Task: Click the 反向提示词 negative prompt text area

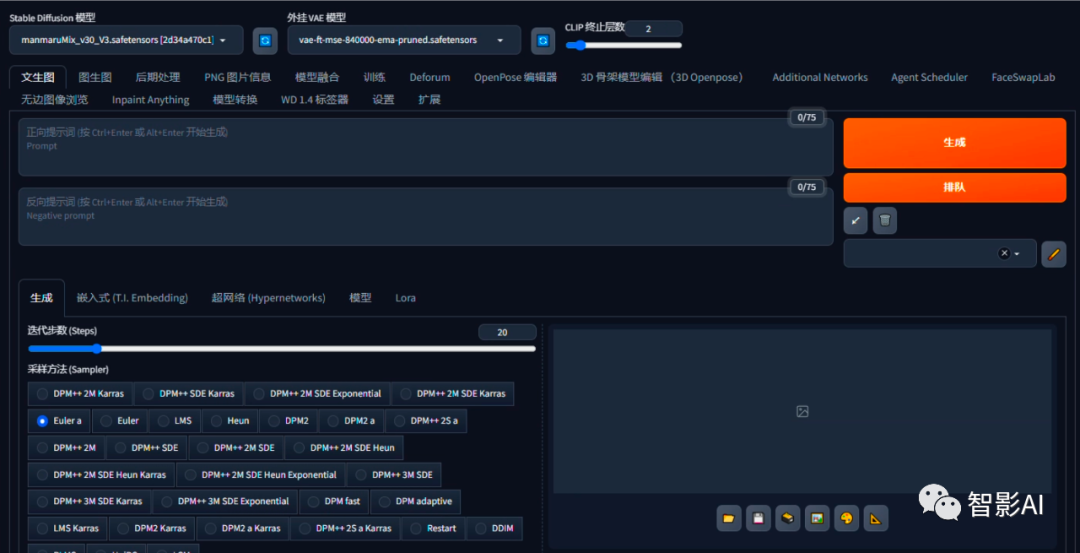Action: 426,216
